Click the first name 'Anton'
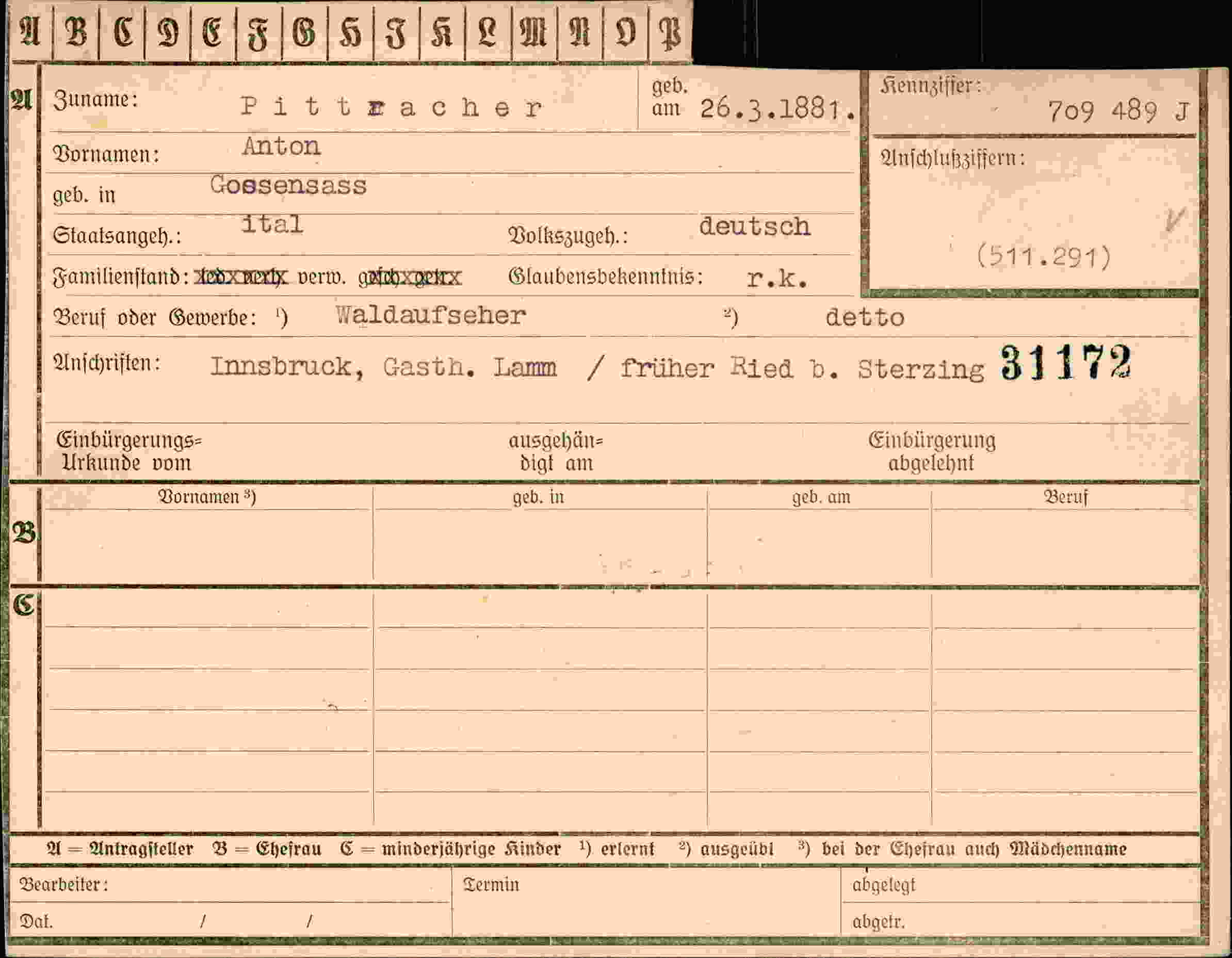Viewport: 1232px width, 958px height. click(282, 147)
